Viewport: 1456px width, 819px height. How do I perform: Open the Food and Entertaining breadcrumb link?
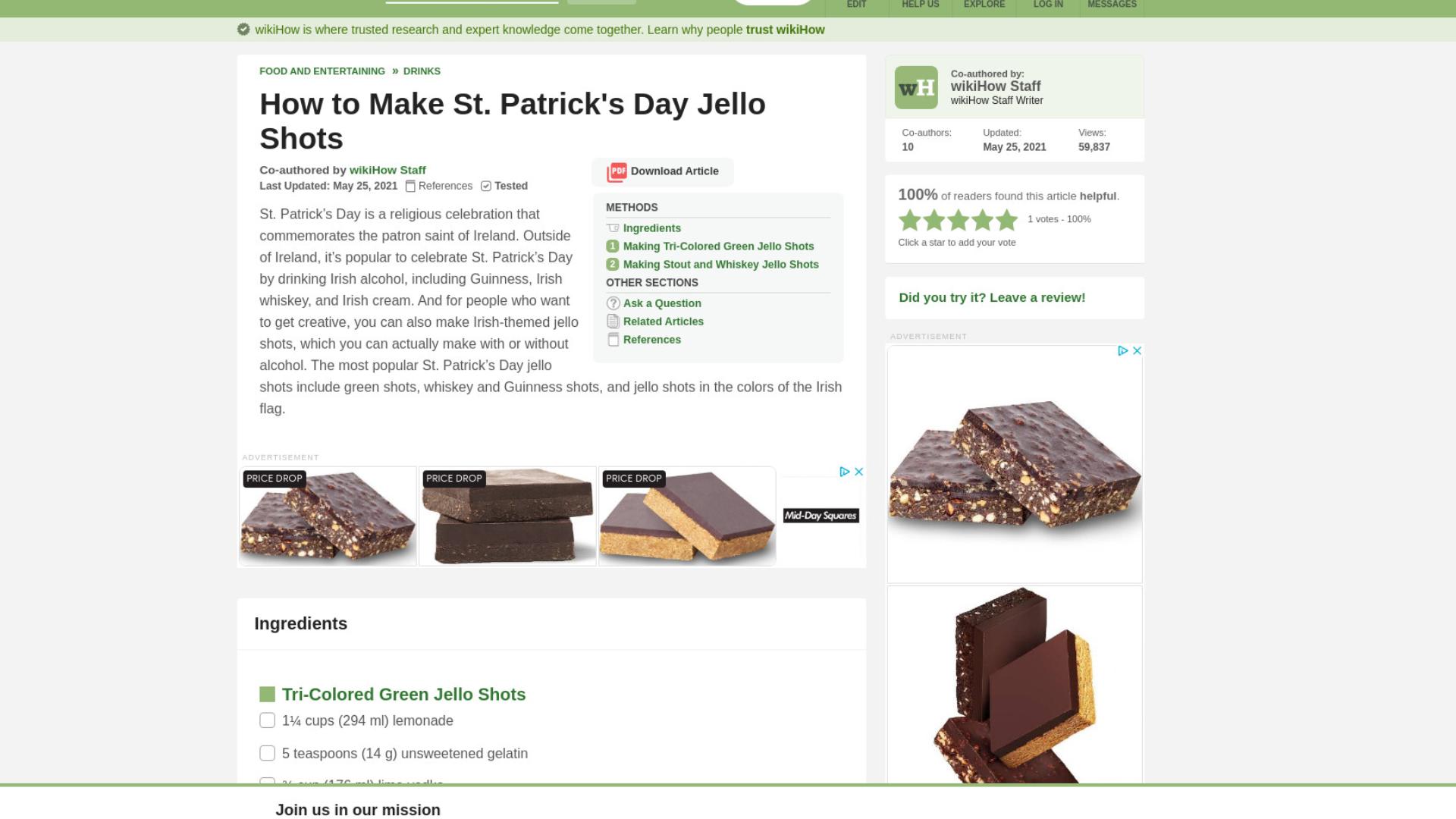[x=322, y=71]
